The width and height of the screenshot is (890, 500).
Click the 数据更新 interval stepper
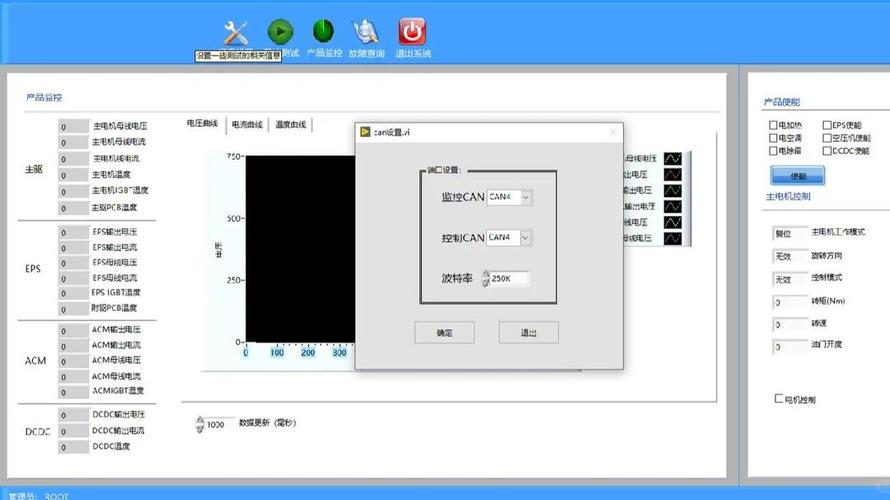pyautogui.click(x=200, y=424)
